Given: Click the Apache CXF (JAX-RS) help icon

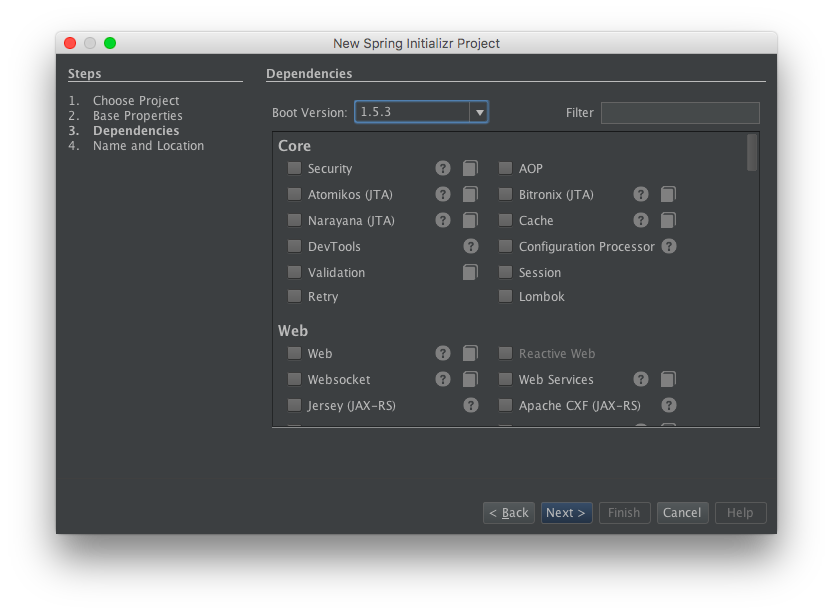Looking at the screenshot, I should click(669, 405).
